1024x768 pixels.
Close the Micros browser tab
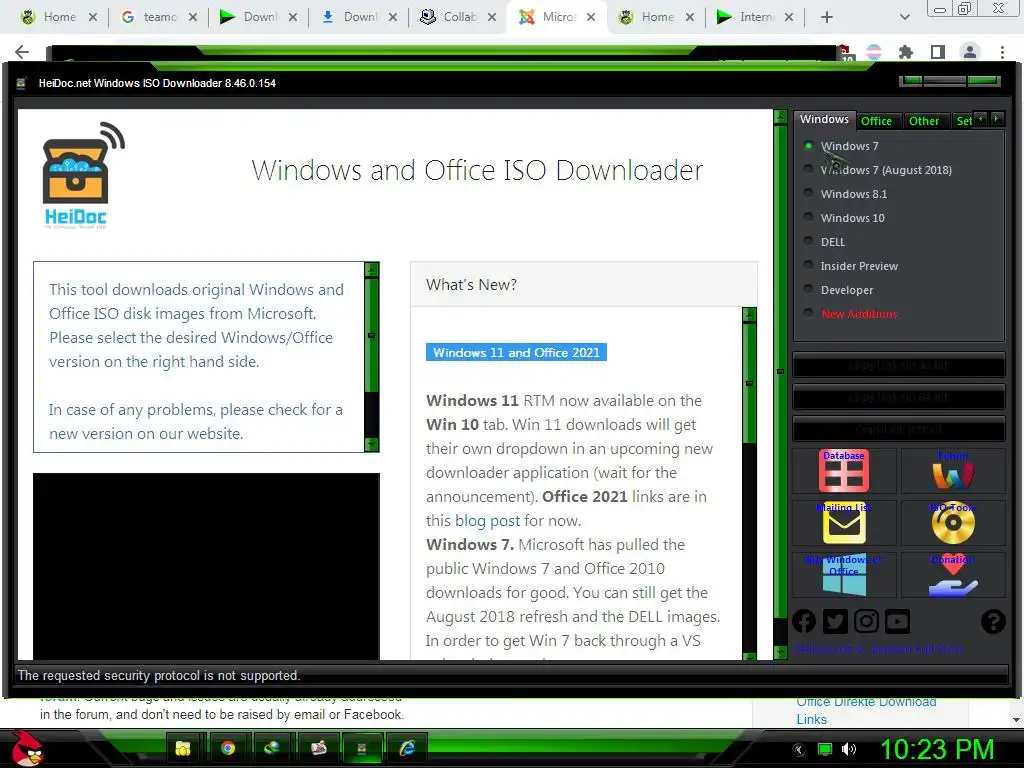(x=591, y=17)
